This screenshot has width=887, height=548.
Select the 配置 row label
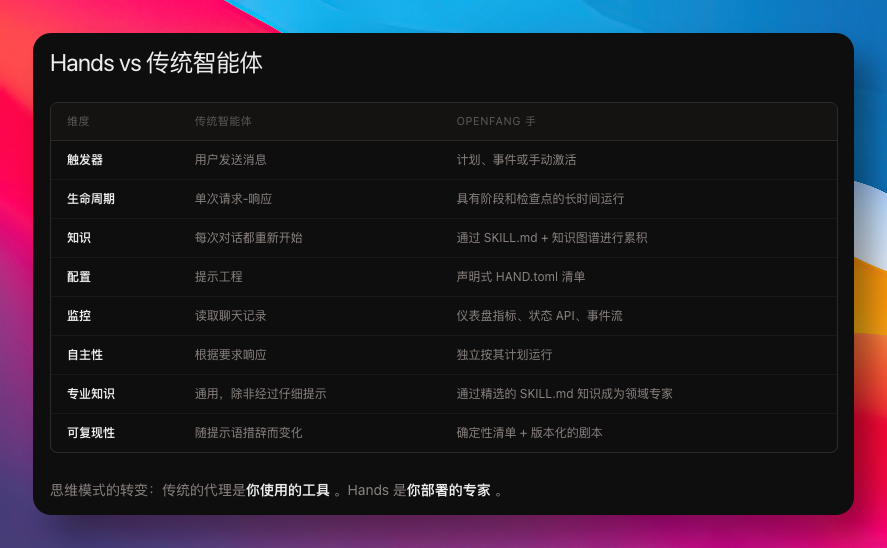79,277
